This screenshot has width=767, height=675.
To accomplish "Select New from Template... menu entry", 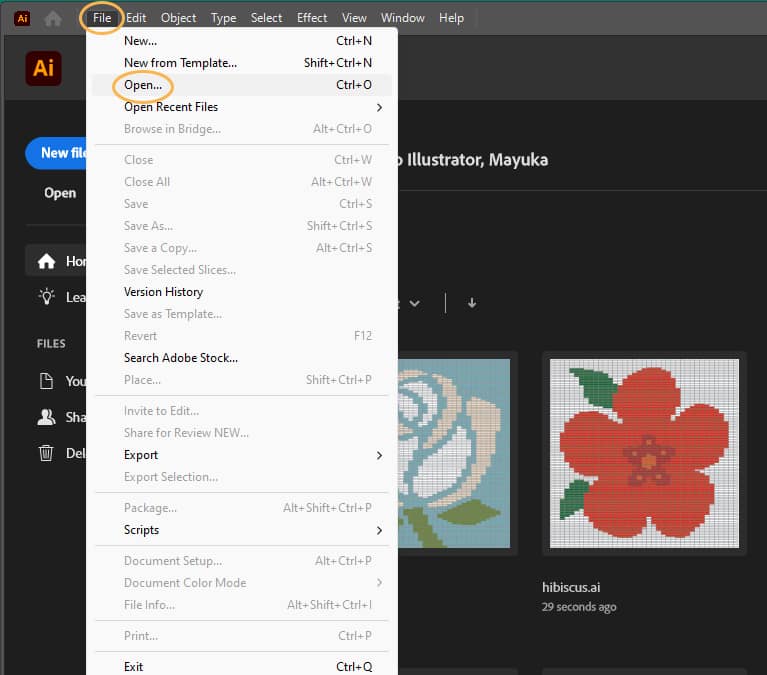I will pos(180,63).
